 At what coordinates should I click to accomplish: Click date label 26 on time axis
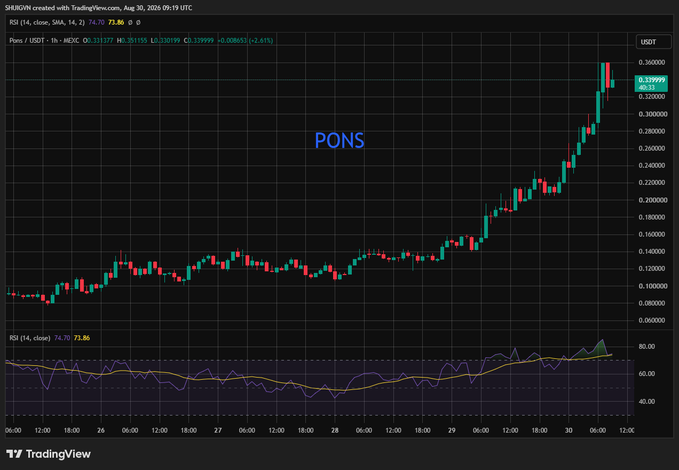pos(101,430)
